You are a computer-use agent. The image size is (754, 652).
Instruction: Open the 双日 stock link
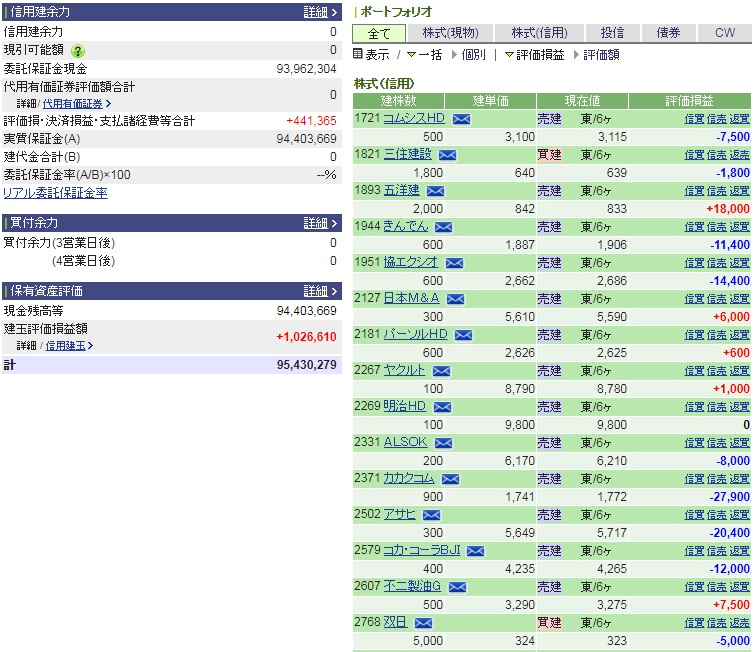(395, 622)
